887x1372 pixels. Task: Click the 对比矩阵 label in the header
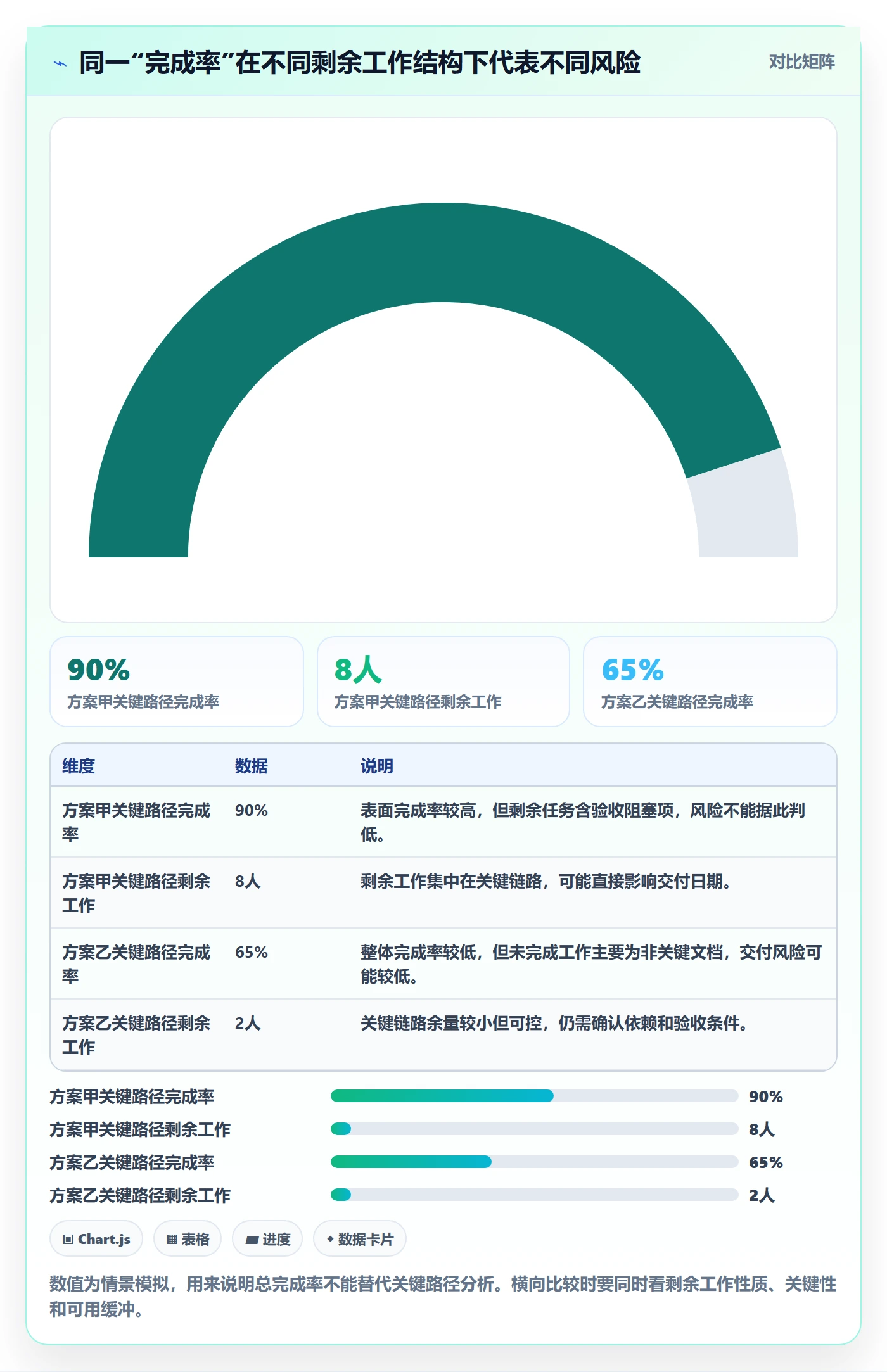click(801, 62)
